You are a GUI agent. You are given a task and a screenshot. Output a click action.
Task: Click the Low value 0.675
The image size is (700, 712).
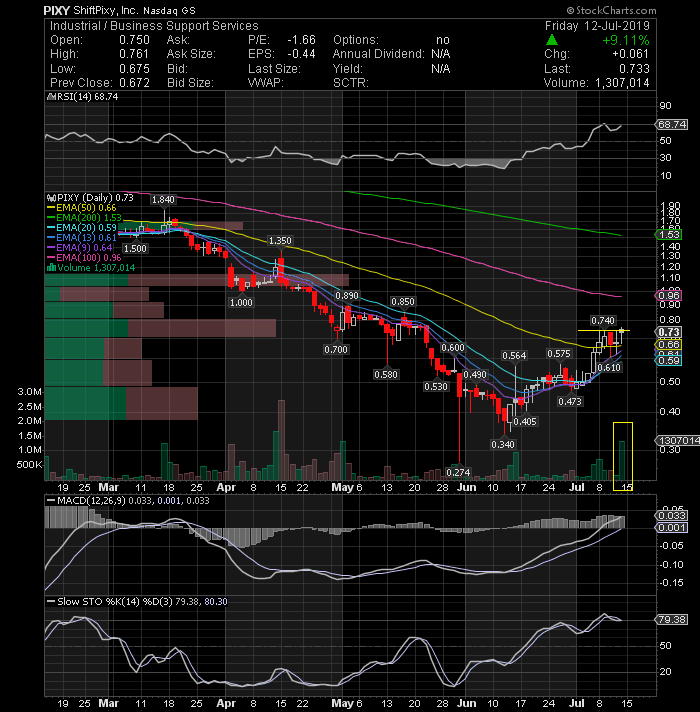[x=134, y=69]
